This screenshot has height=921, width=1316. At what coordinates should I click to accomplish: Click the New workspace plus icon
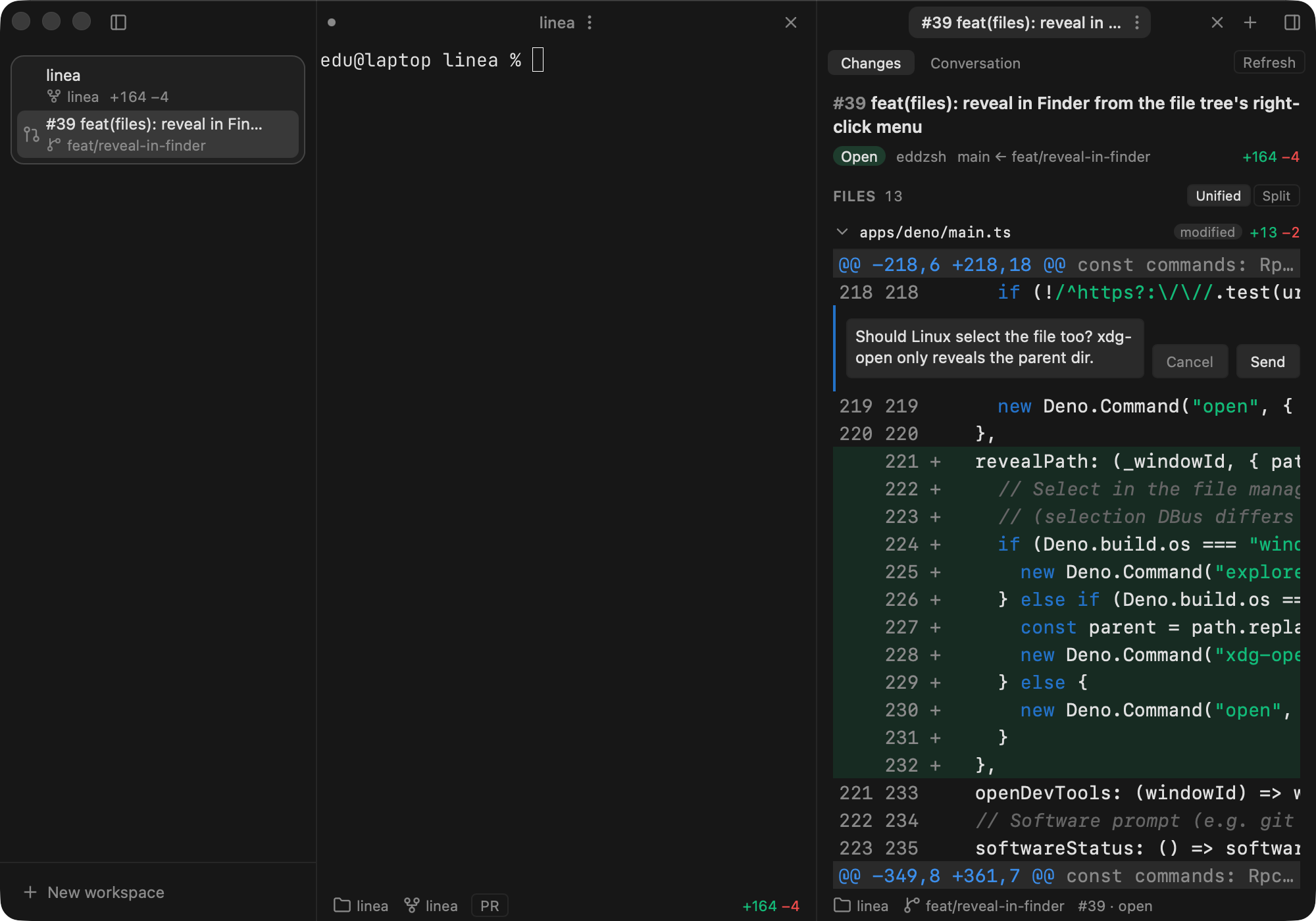coord(30,892)
